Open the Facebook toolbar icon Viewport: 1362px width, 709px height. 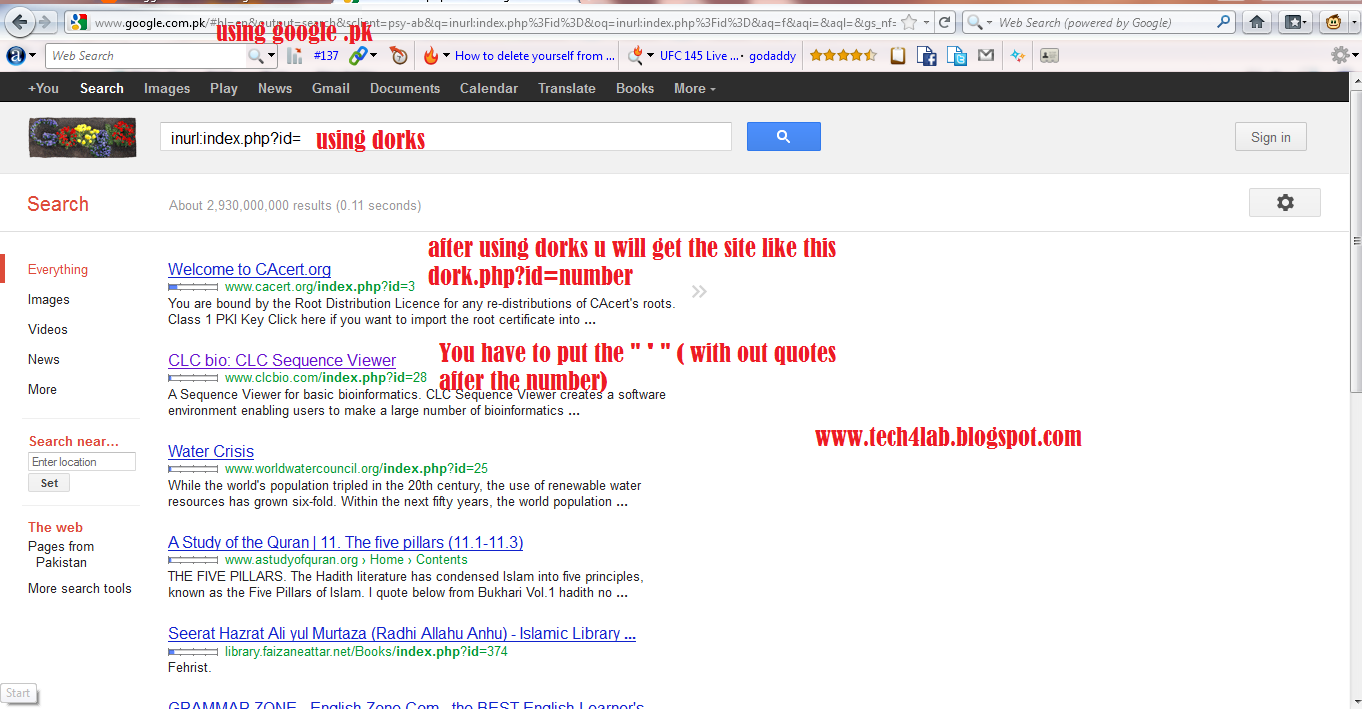[x=927, y=57]
